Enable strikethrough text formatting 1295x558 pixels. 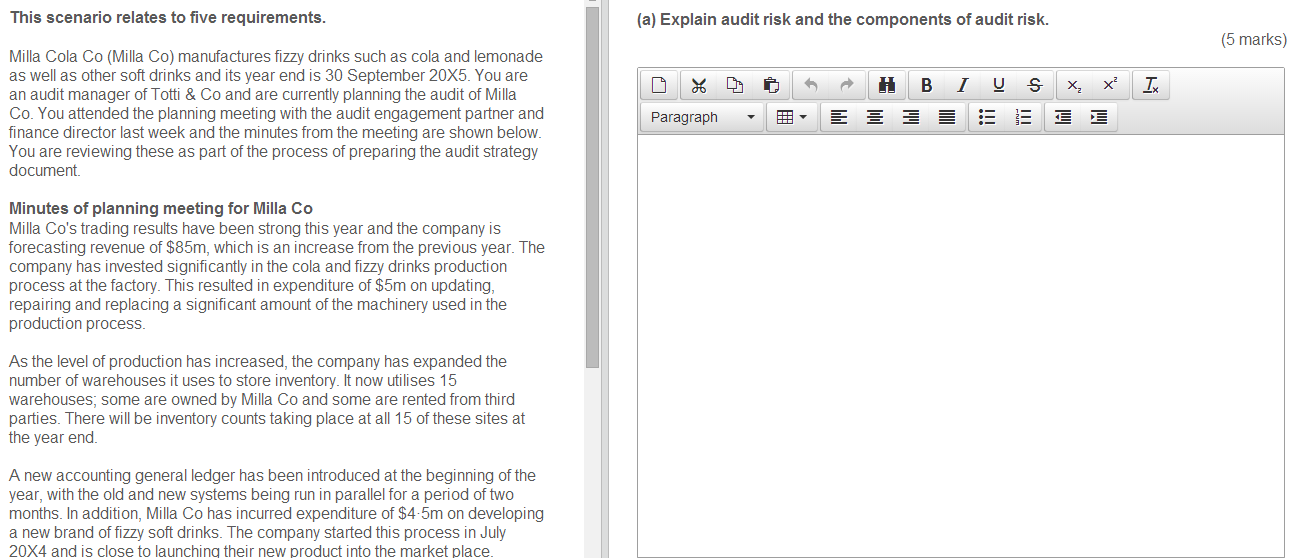point(1034,86)
